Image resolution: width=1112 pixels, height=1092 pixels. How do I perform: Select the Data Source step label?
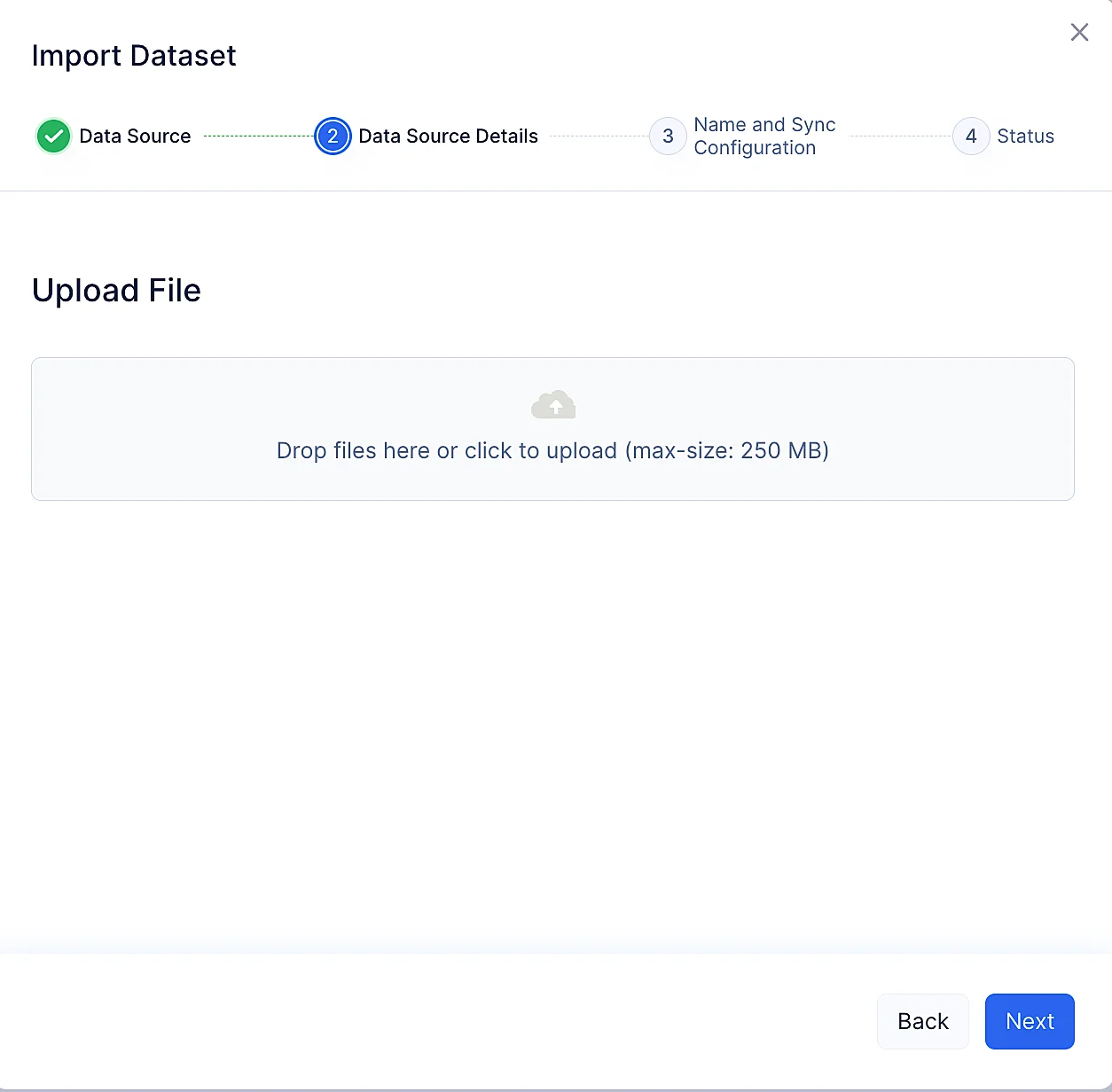tap(135, 136)
